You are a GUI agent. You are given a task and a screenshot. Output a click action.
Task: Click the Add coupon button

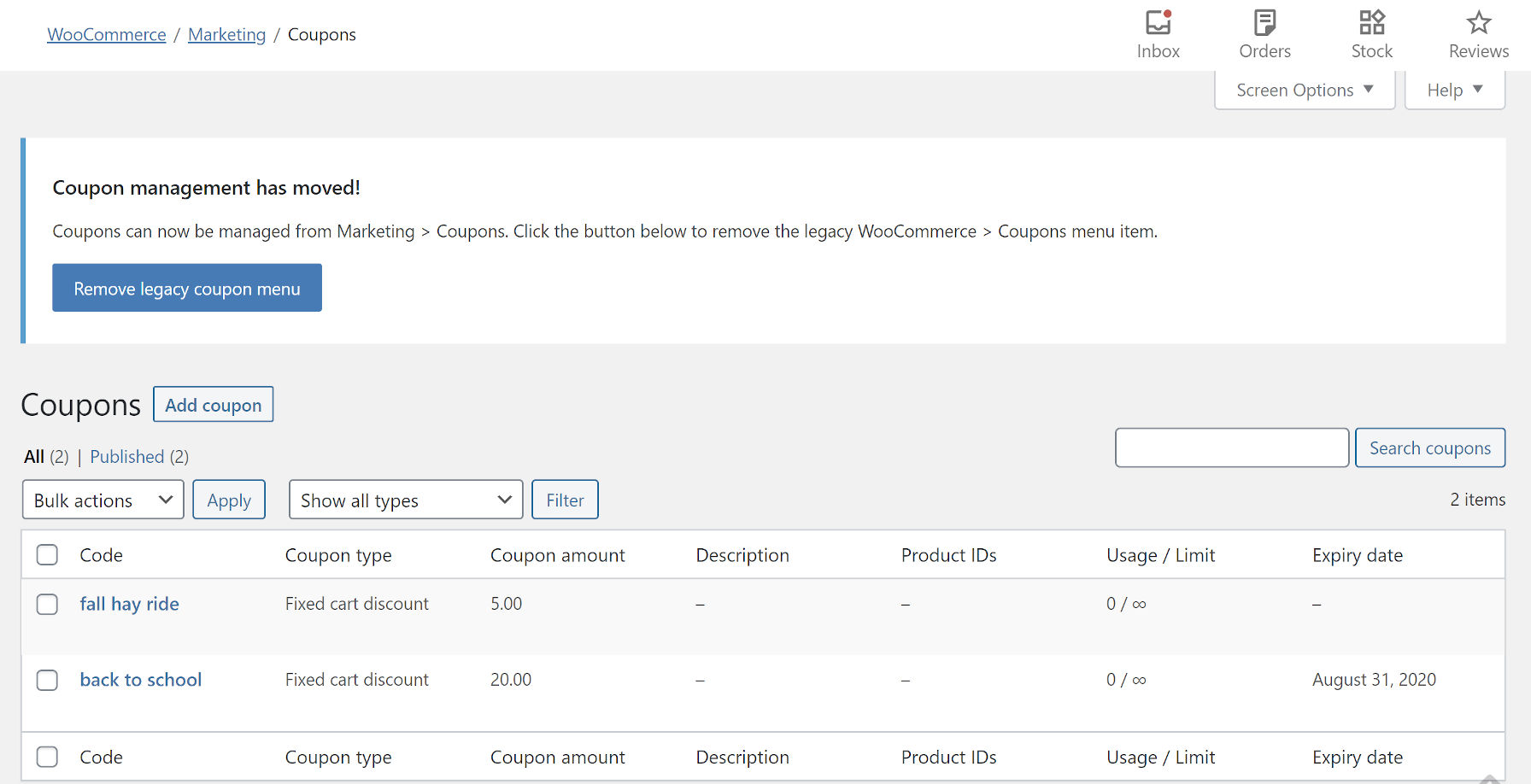pos(213,404)
